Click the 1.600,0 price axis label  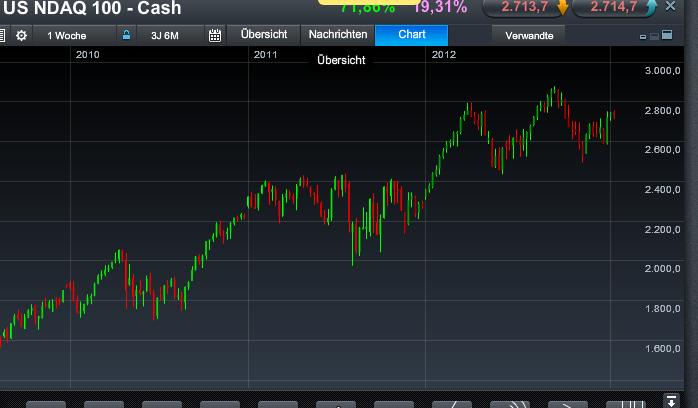pyautogui.click(x=662, y=348)
